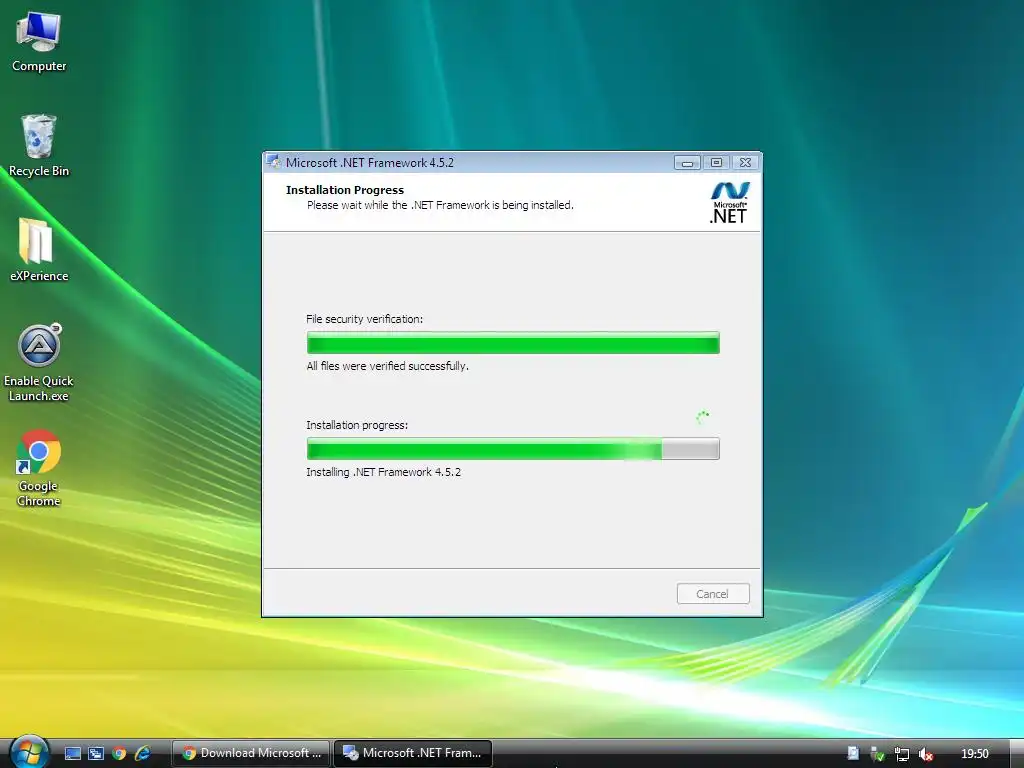Click the muted volume tray icon

click(925, 754)
